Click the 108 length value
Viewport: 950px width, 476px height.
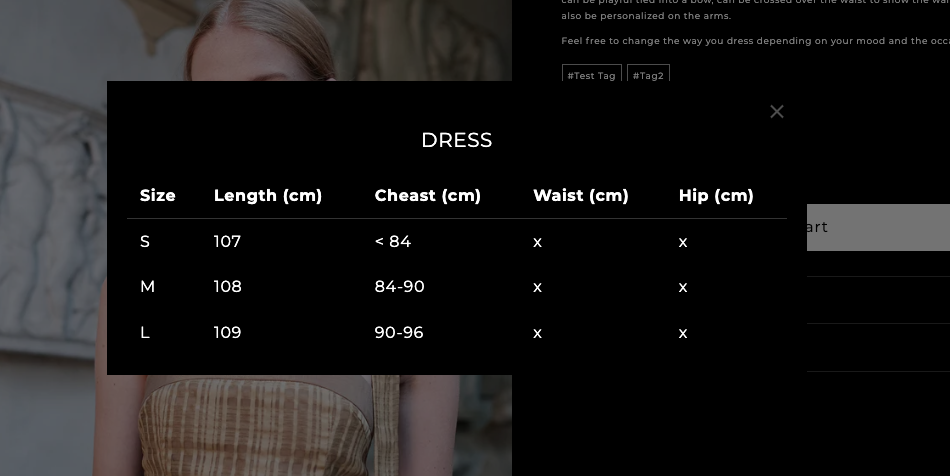tap(227, 287)
